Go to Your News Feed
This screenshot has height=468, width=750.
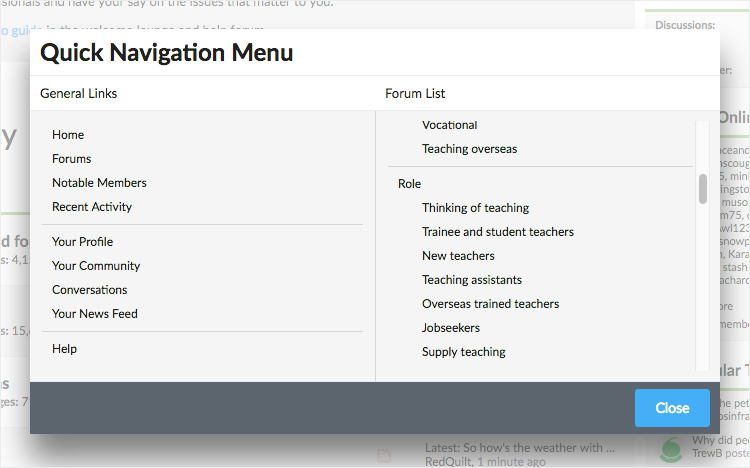(95, 314)
